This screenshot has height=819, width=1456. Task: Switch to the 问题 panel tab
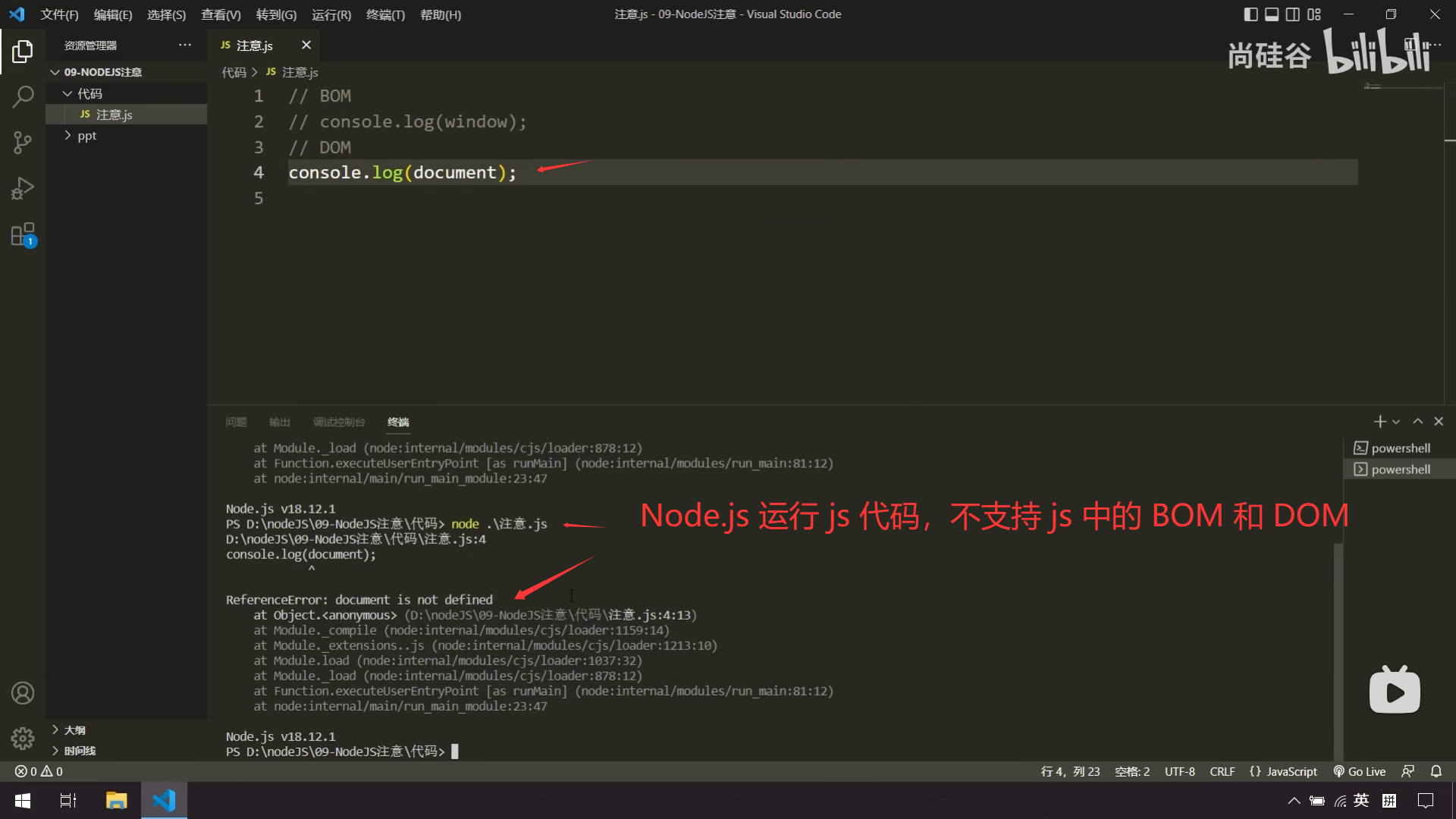click(236, 422)
